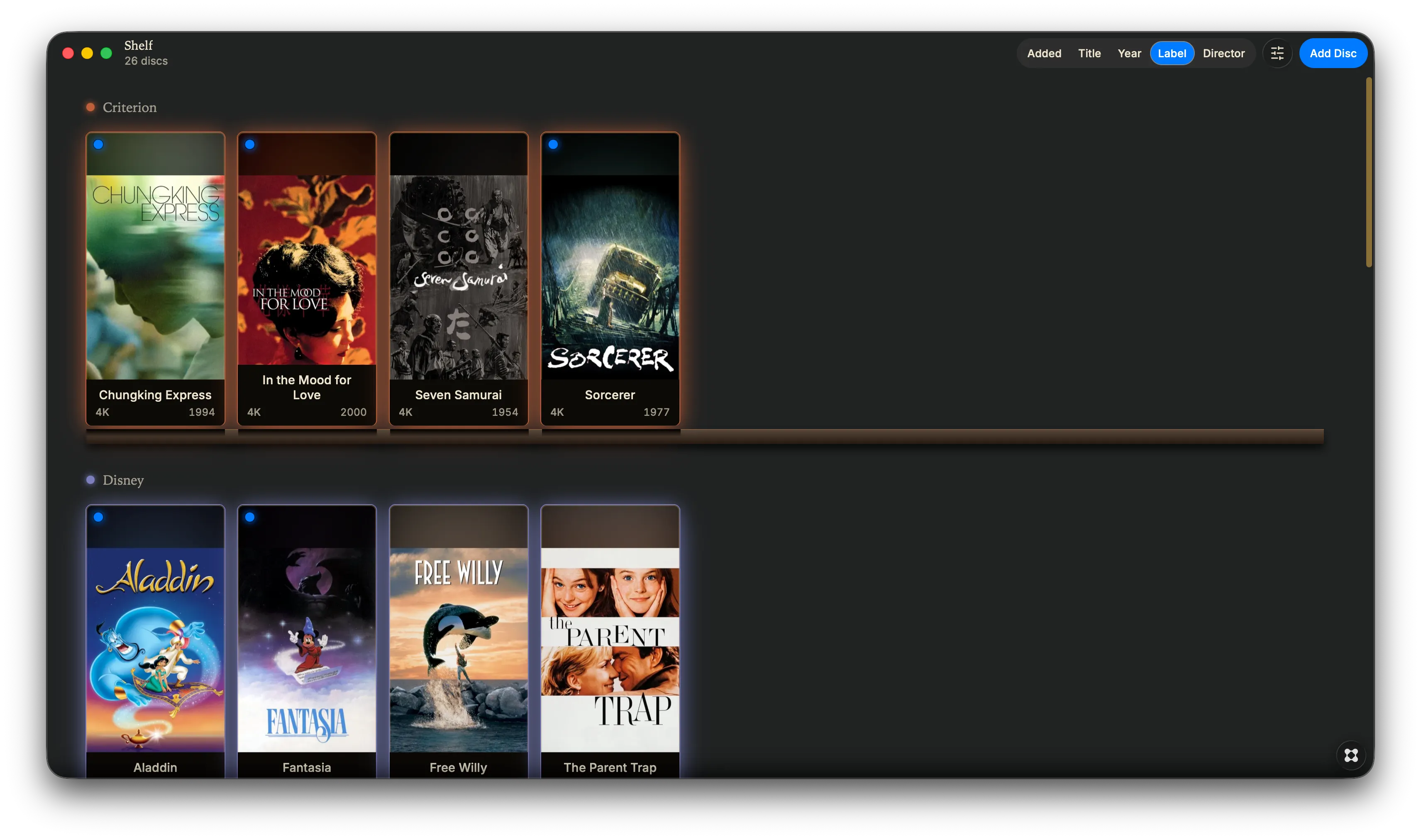Click the 4K badge on Sorcerer

coord(557,412)
